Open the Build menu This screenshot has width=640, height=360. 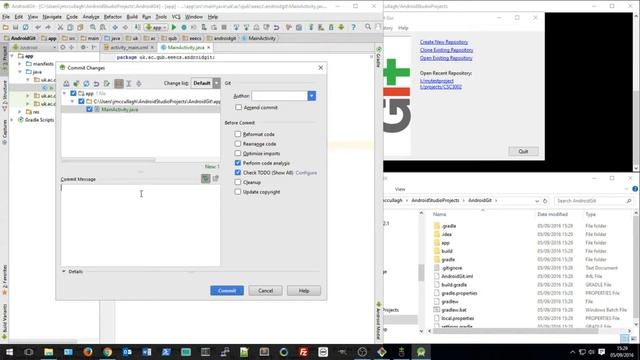[132, 17]
